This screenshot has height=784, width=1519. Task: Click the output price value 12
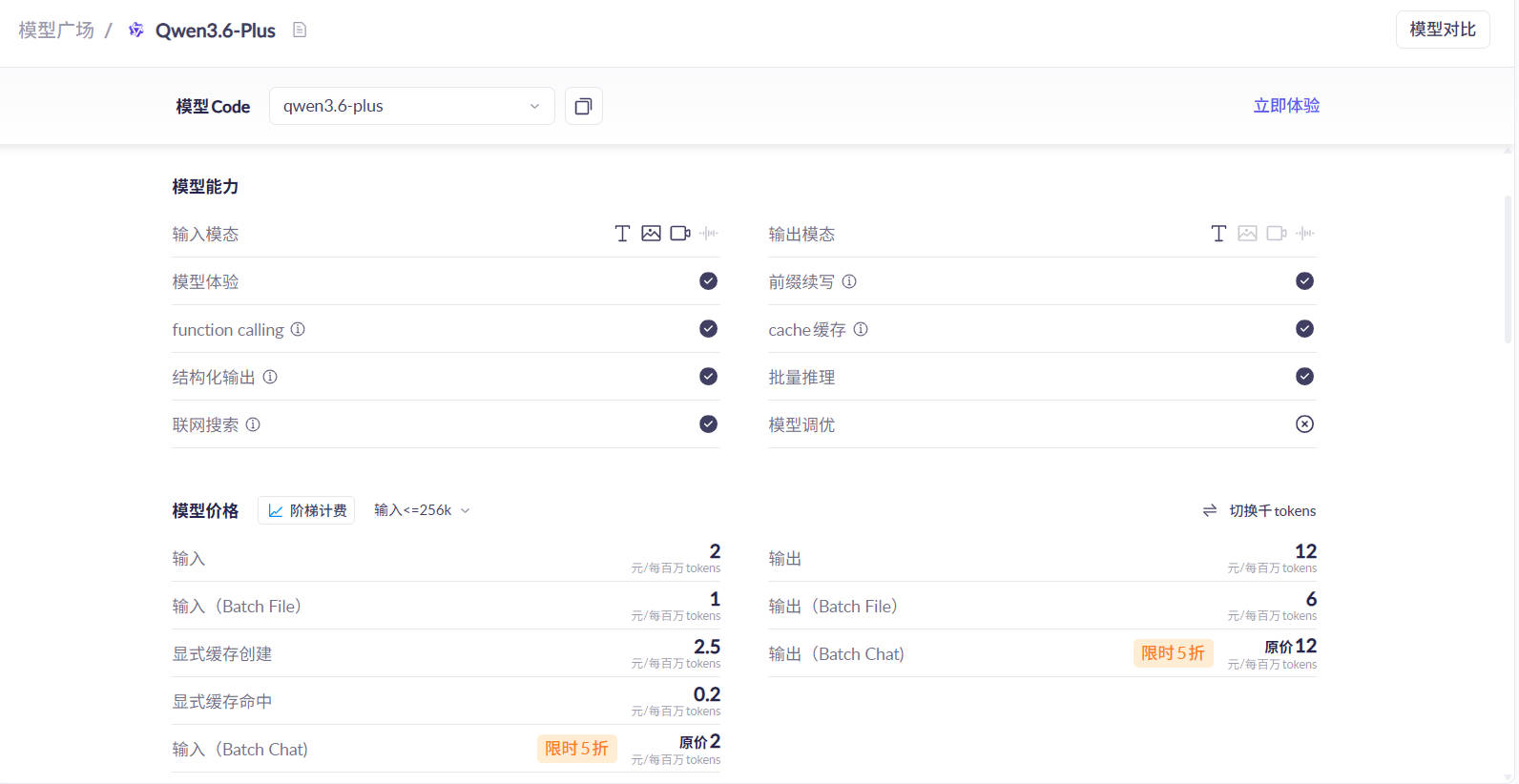[1305, 551]
